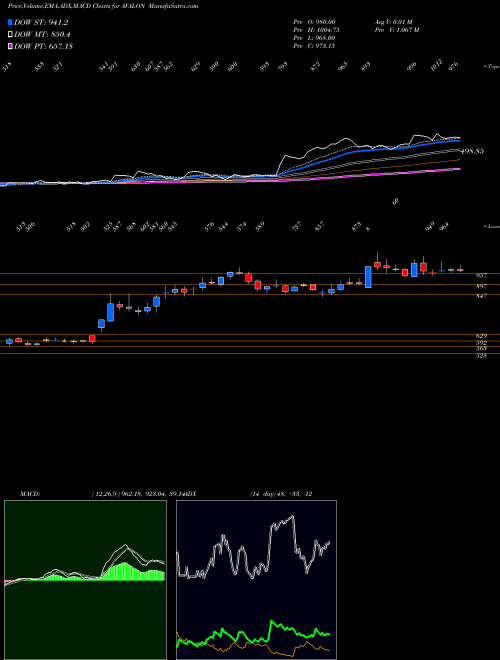Select the 'DOW ST: 941.2' legend text

click(41, 22)
